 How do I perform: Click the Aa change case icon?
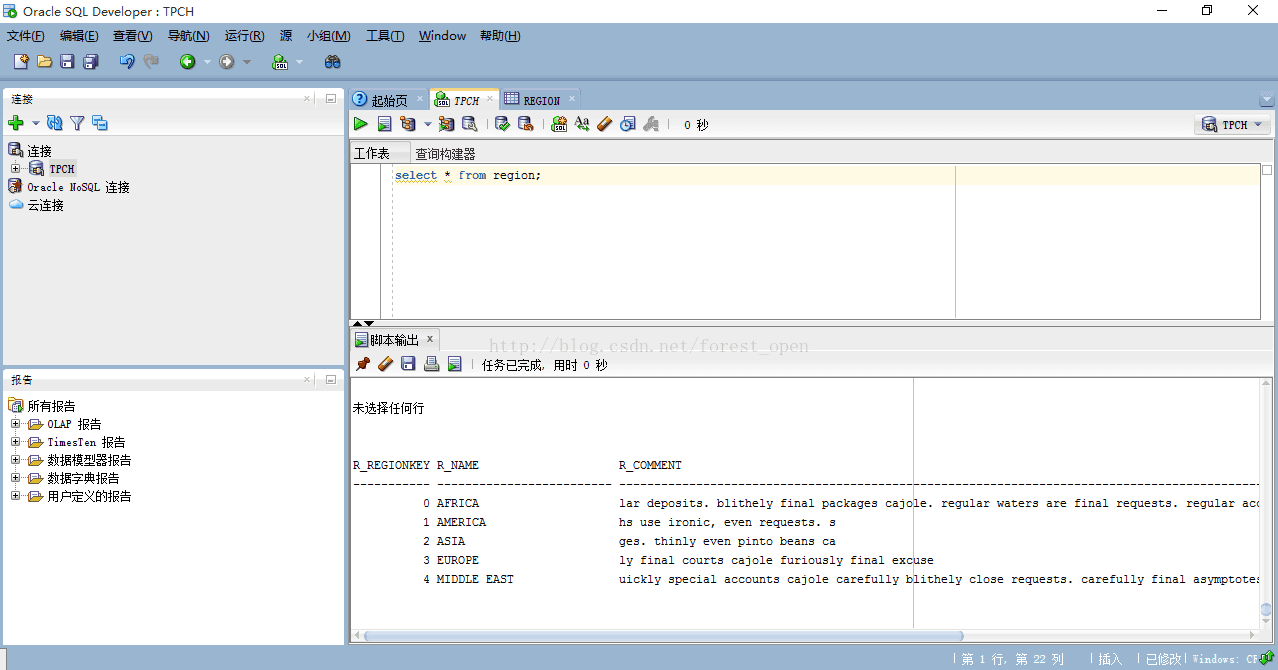tap(582, 124)
